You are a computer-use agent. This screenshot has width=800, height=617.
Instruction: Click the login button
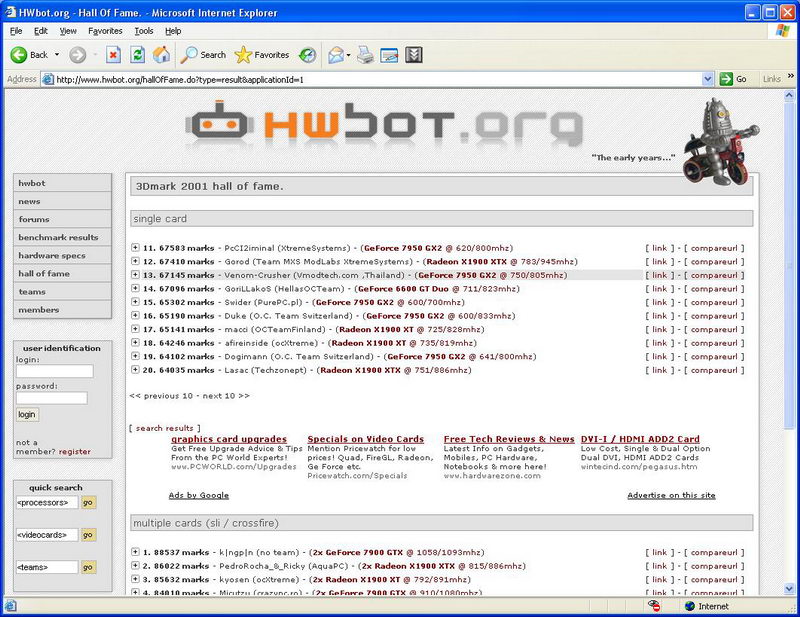click(x=27, y=414)
